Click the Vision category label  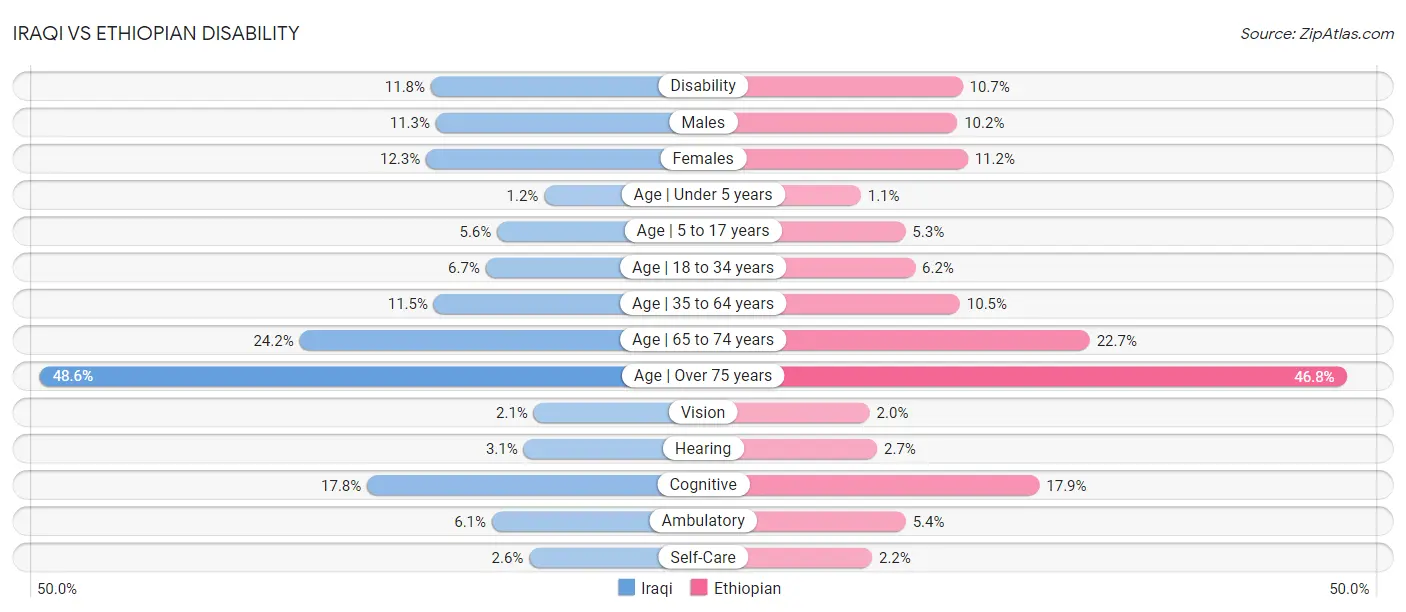click(703, 412)
